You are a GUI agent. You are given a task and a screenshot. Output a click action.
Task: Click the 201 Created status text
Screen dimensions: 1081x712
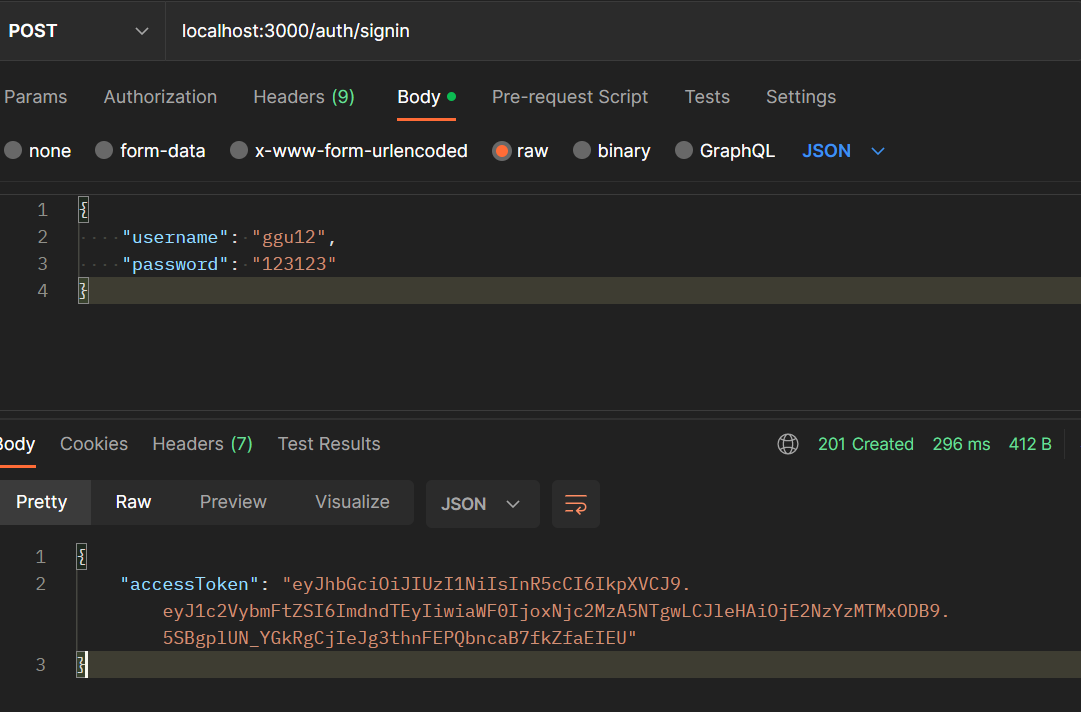(x=866, y=444)
